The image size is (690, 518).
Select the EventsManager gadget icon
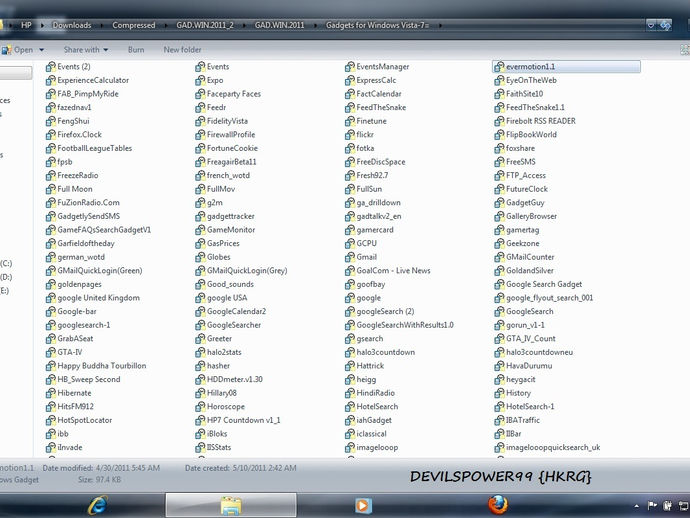350,66
